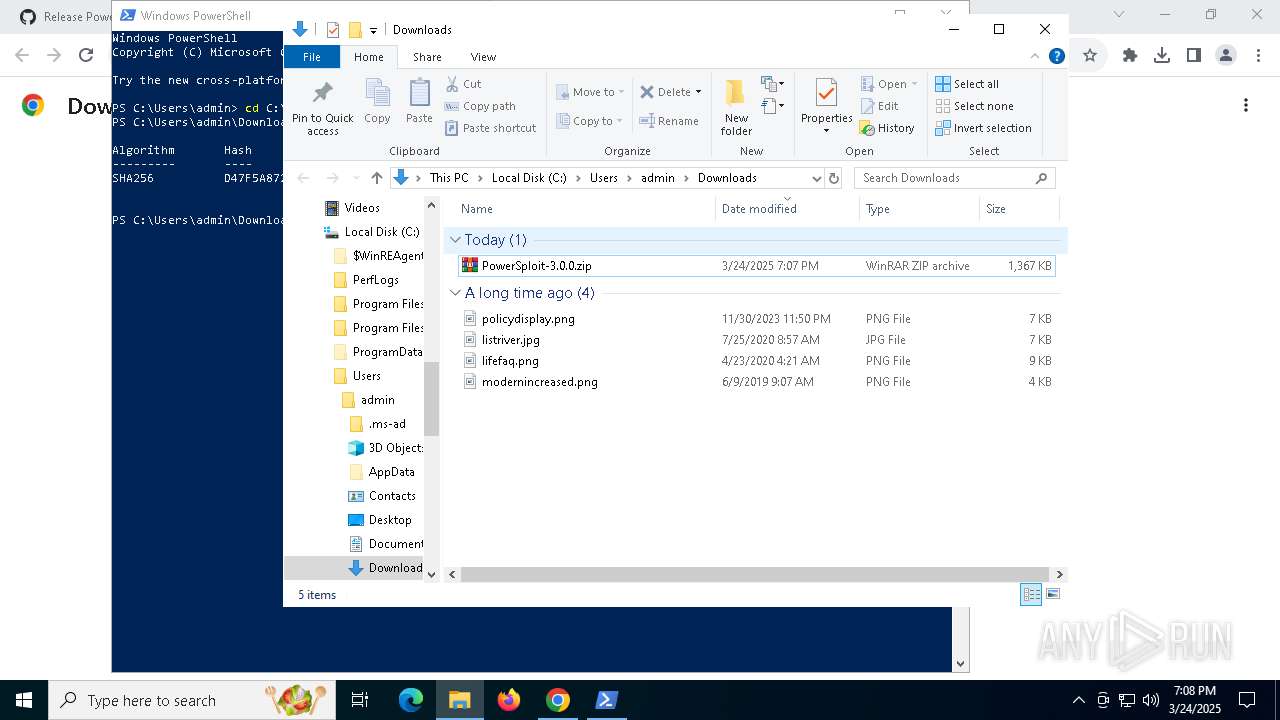Create a New folder
1280x720 pixels.
coord(736,107)
